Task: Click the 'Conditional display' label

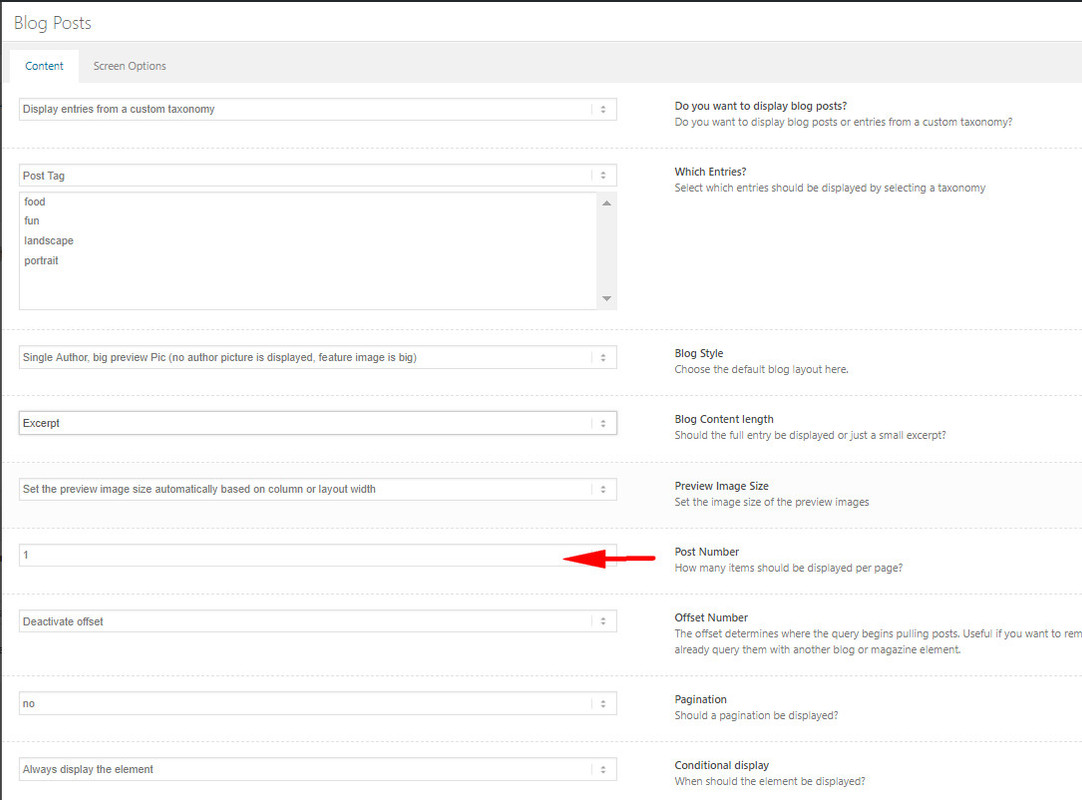Action: [x=721, y=765]
